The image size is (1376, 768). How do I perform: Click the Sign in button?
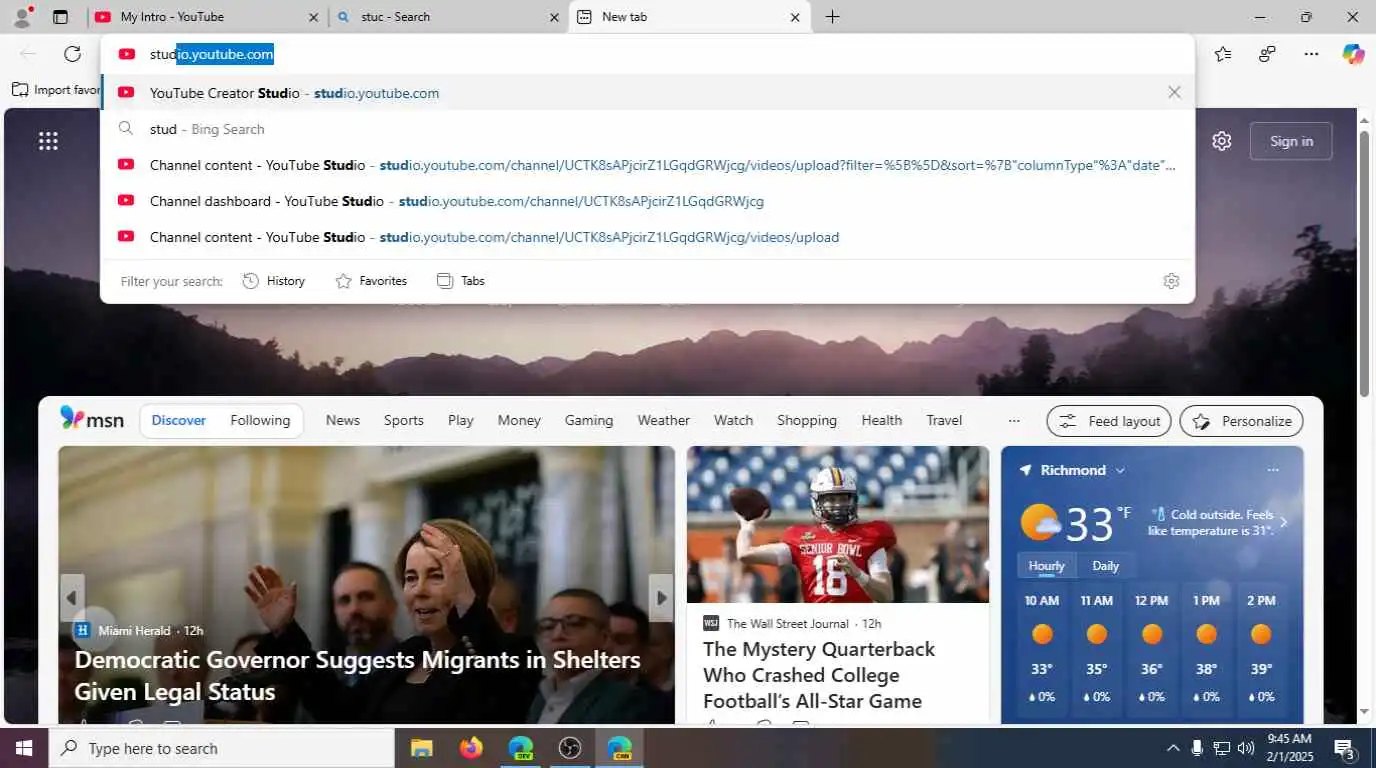point(1291,141)
